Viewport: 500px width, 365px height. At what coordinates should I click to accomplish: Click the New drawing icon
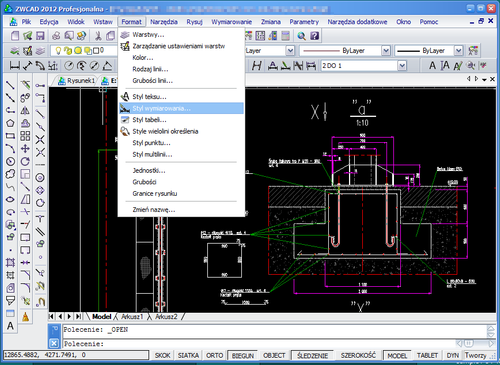coord(15,36)
